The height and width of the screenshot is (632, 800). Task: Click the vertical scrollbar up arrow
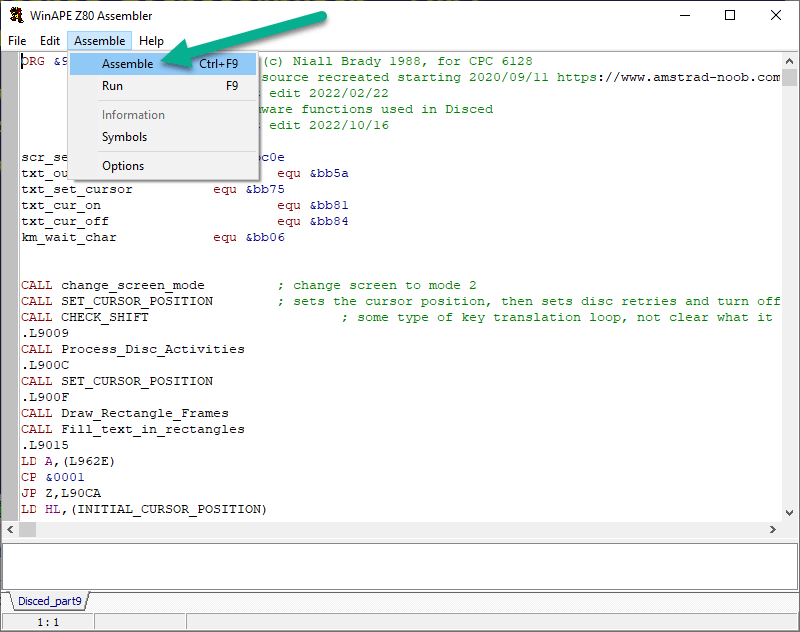point(789,61)
